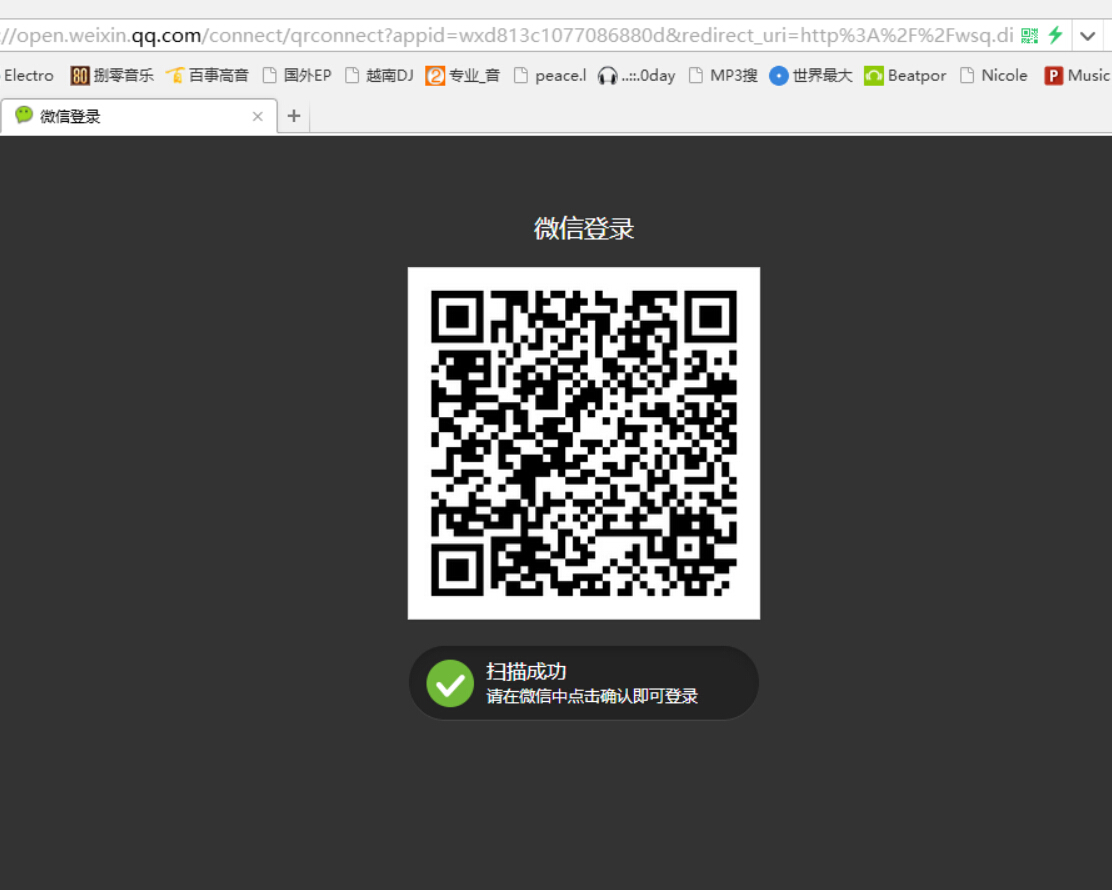Click the headphones icon for 0day bookmark

pos(607,75)
